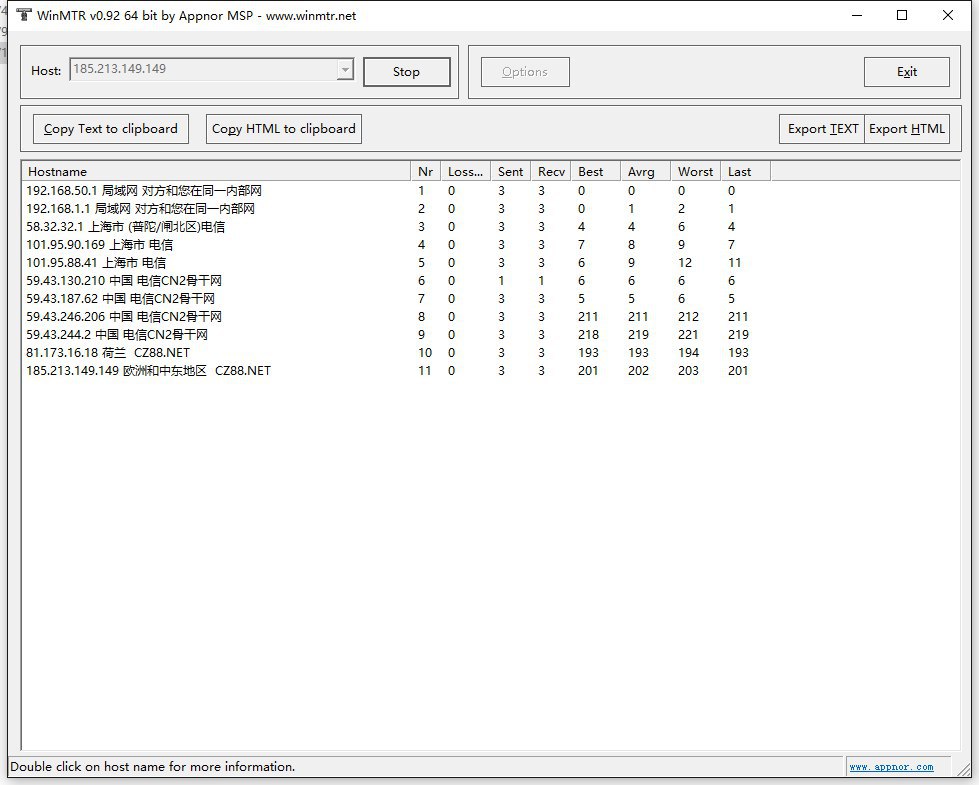The image size is (979, 785).
Task: Expand the Host dropdown arrow
Action: click(x=345, y=69)
